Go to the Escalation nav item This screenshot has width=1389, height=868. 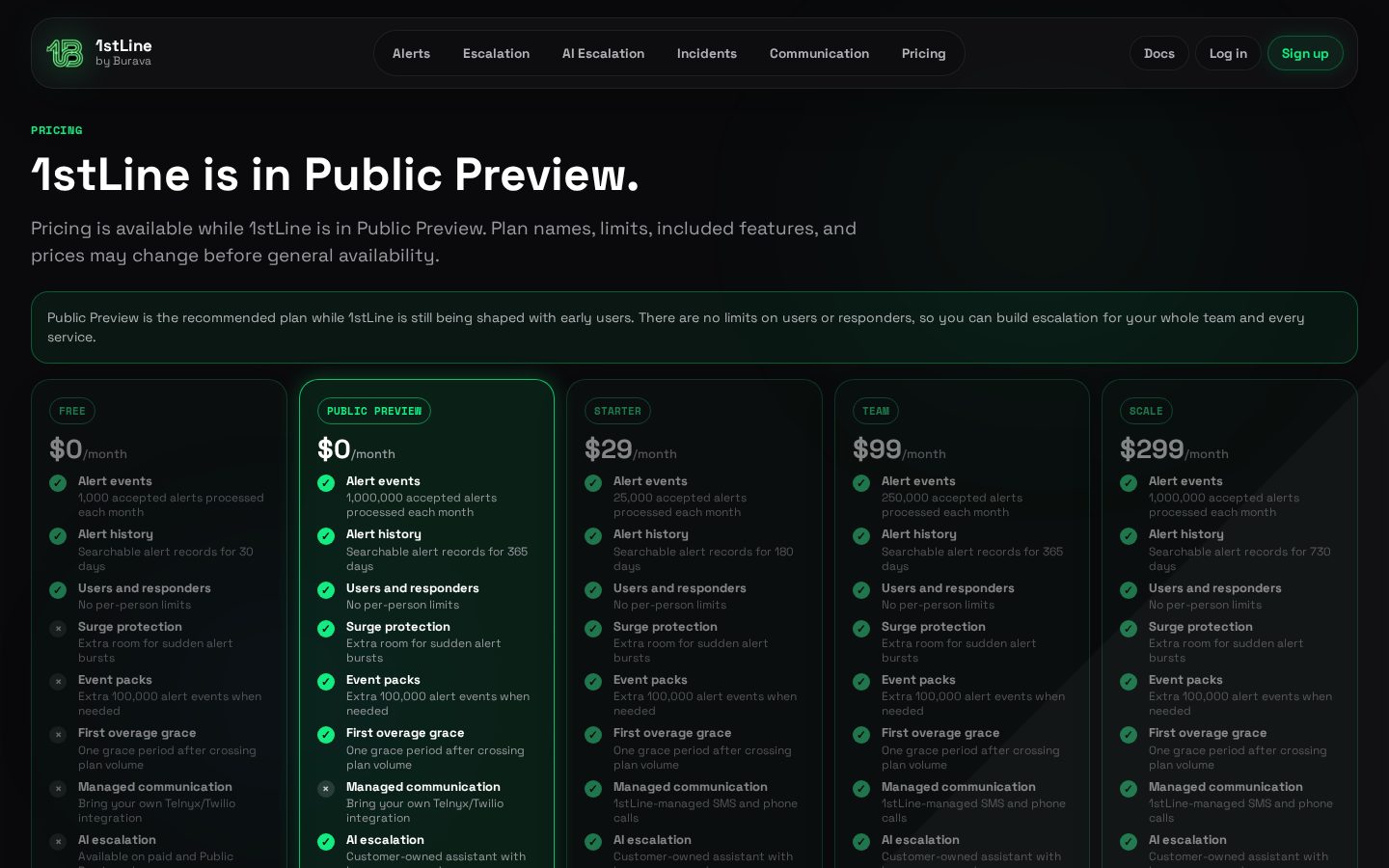coord(496,53)
